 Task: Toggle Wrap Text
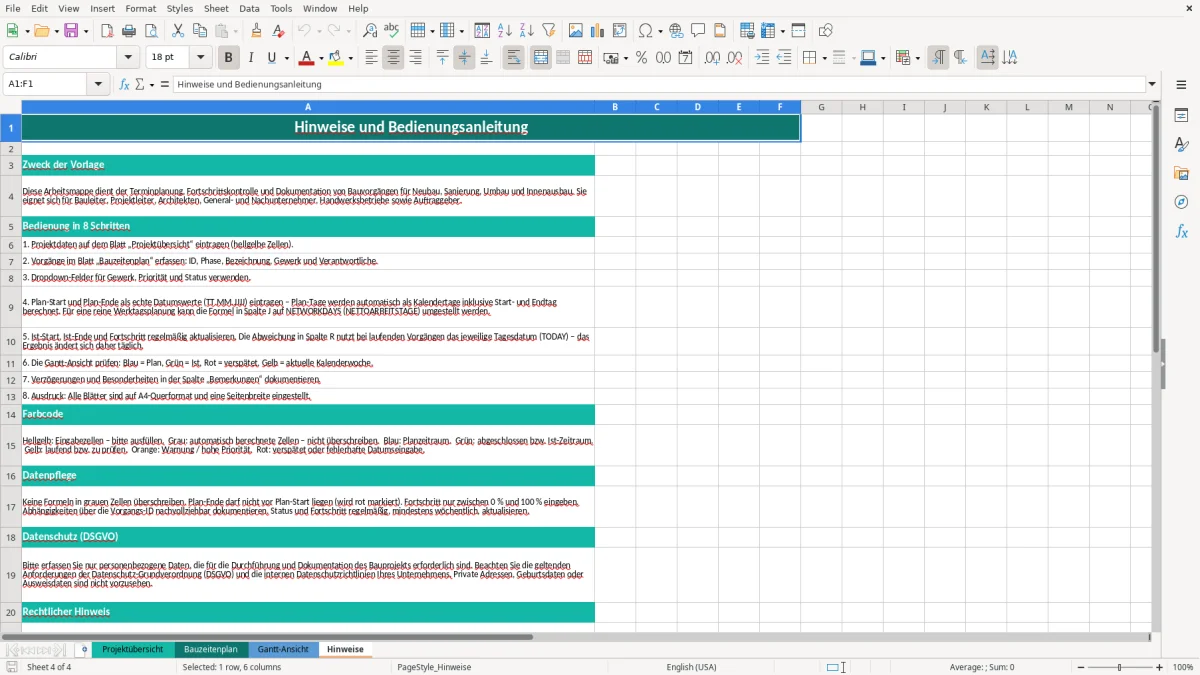[x=513, y=58]
